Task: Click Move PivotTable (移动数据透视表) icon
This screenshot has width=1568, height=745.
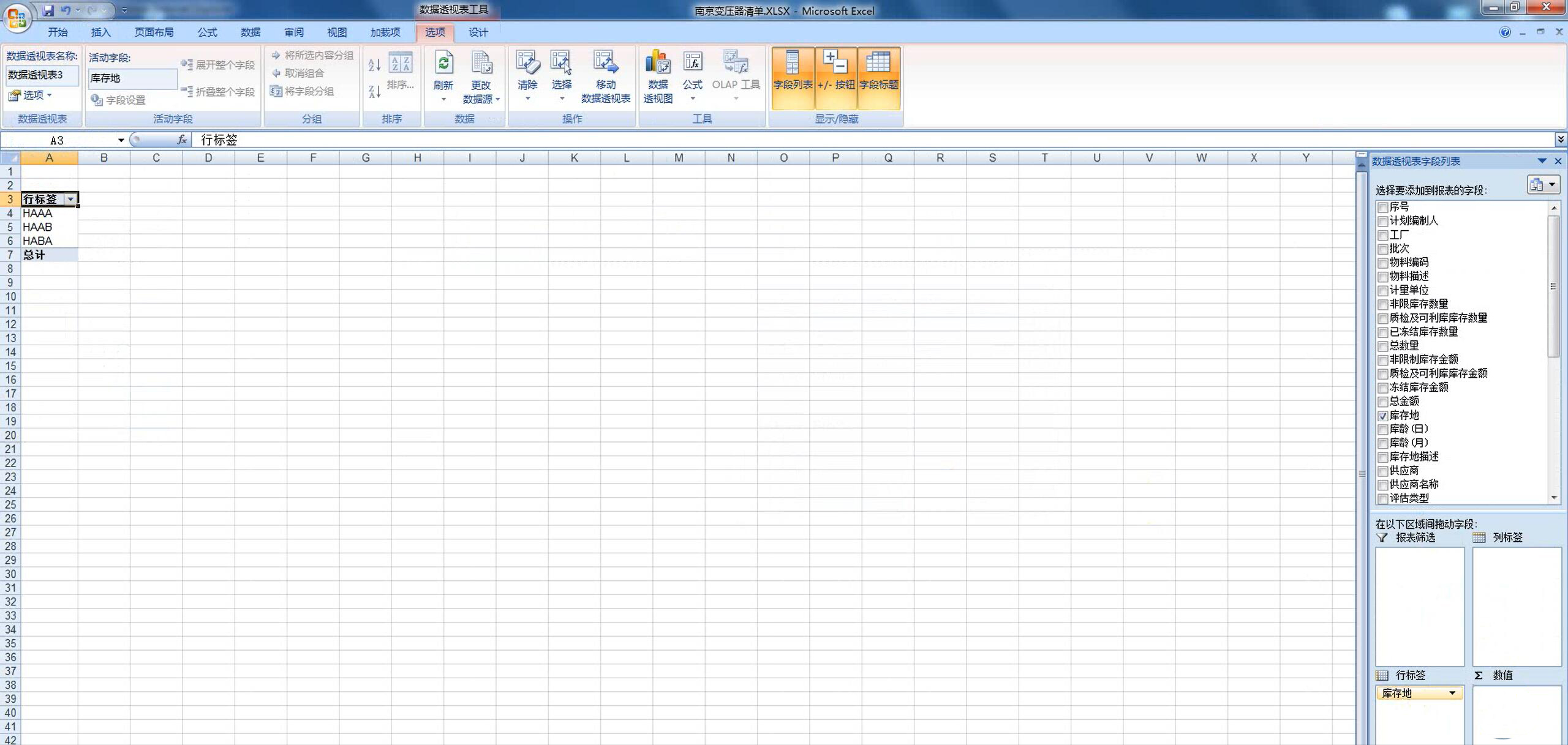Action: click(x=605, y=64)
